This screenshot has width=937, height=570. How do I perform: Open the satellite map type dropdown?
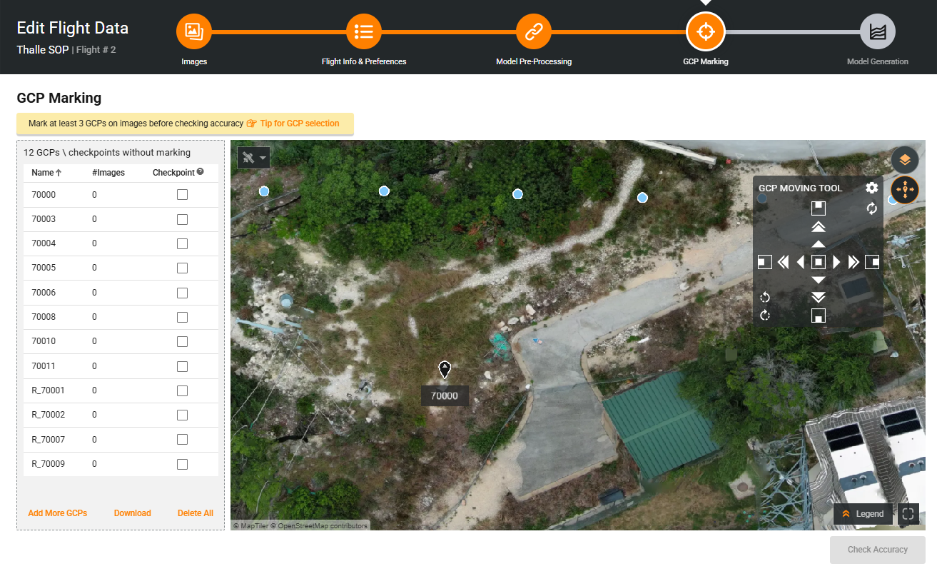[x=254, y=158]
